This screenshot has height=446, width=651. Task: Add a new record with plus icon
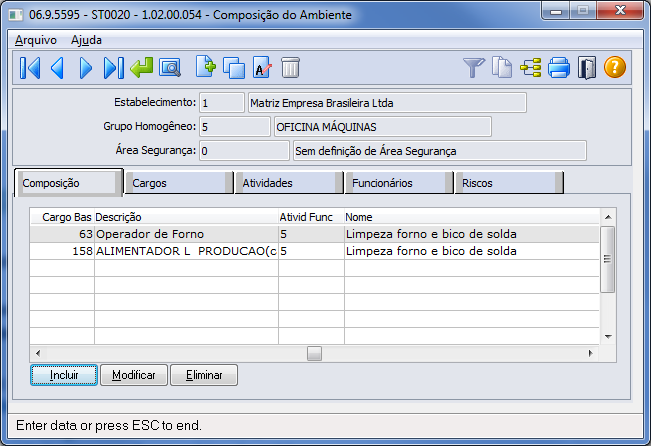click(x=206, y=67)
